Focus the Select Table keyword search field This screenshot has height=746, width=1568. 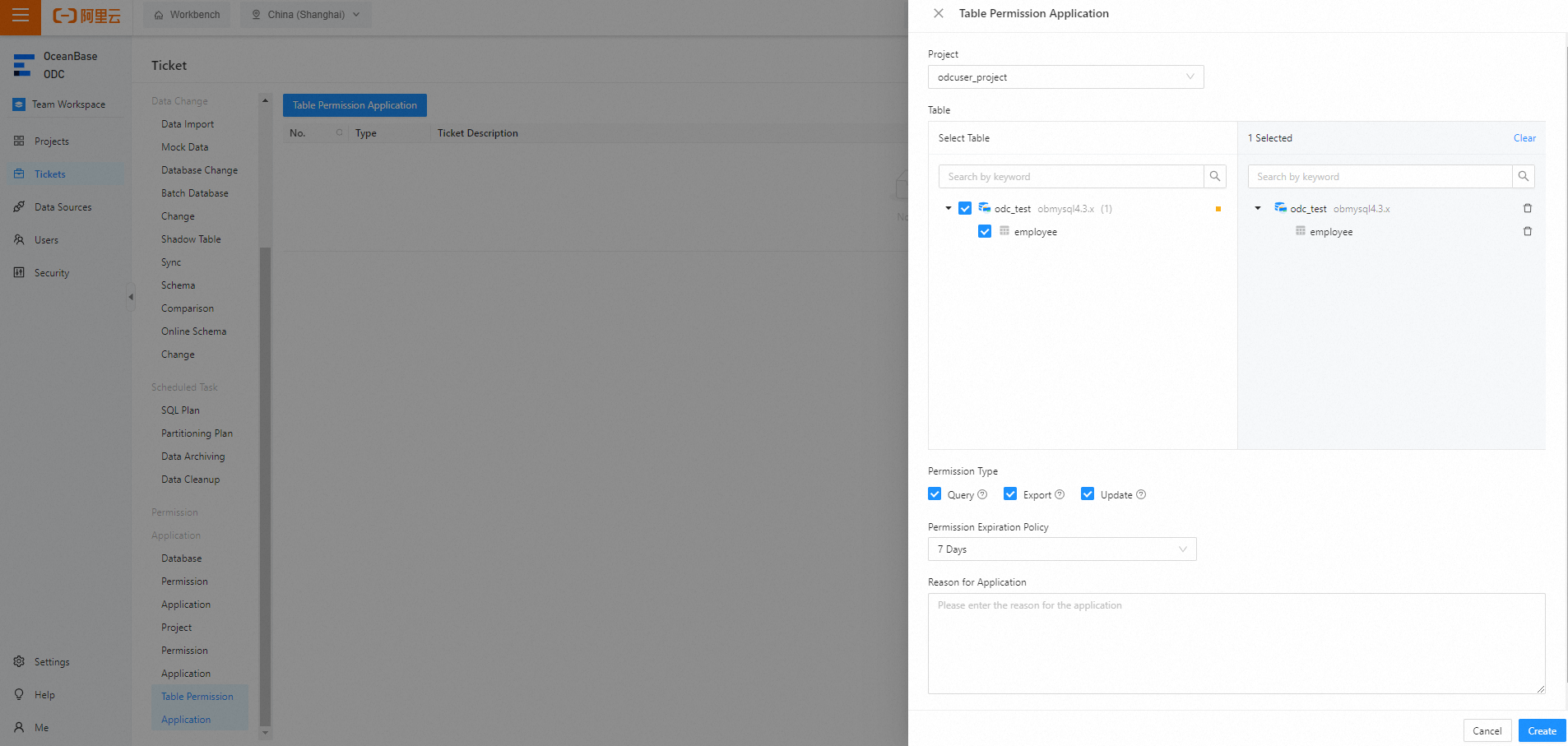(1071, 177)
